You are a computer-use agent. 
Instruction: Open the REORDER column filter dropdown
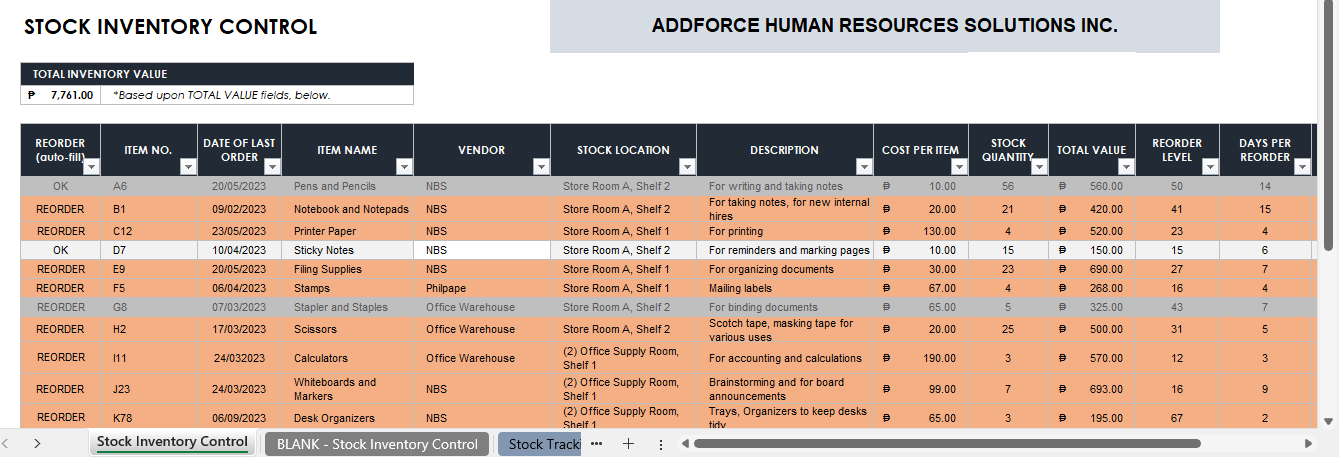pyautogui.click(x=91, y=167)
